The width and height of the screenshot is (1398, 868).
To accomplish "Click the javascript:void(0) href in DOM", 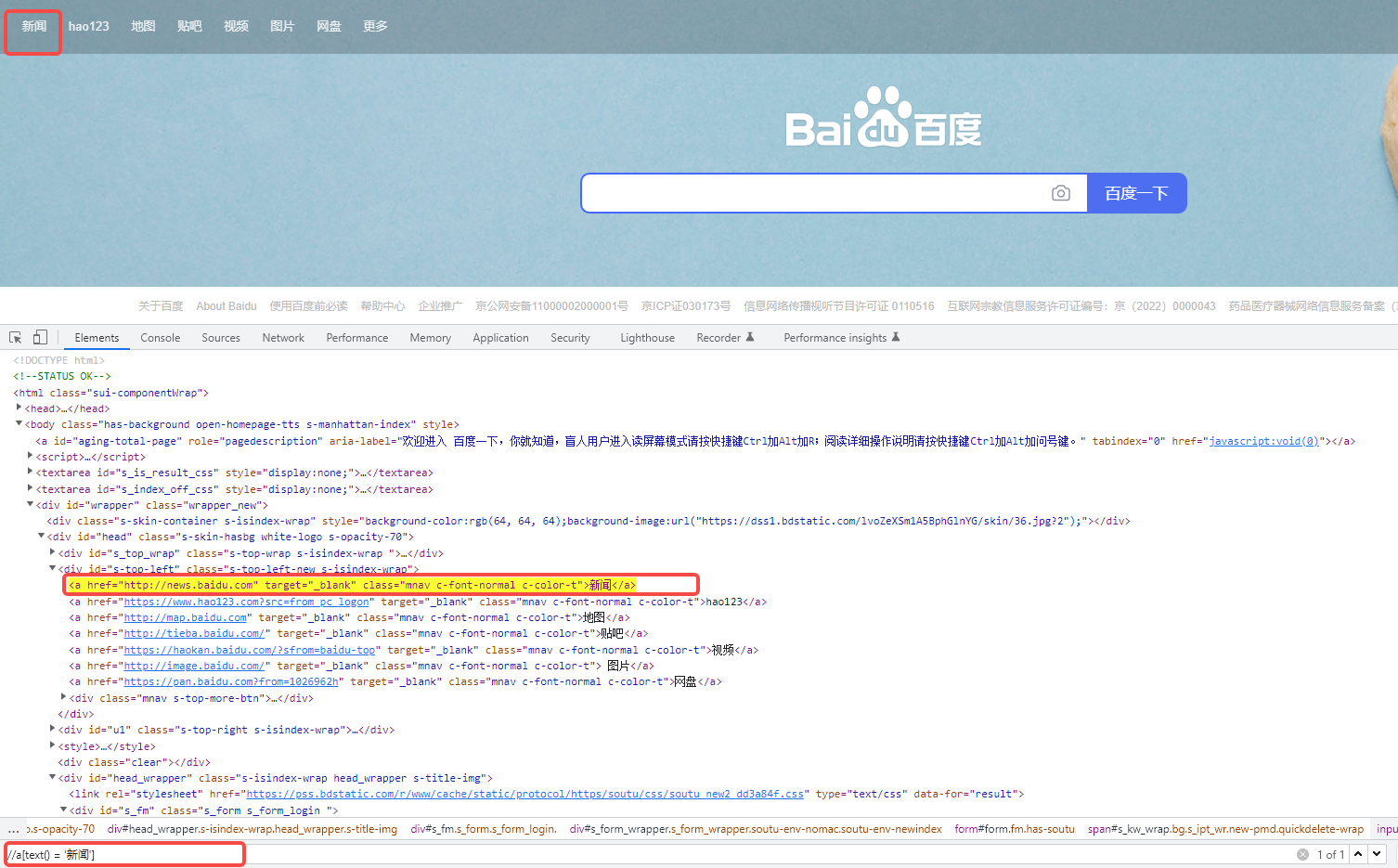I will [1263, 441].
